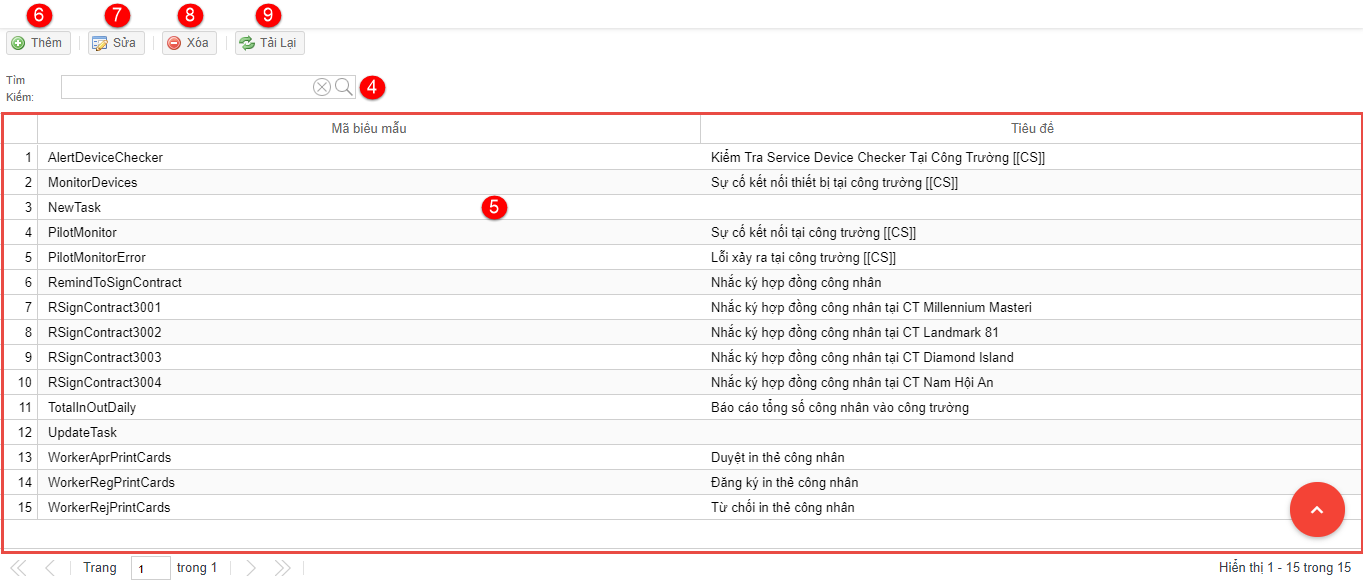Image resolution: width=1363 pixels, height=583 pixels.
Task: Go to the next page arrow
Action: pos(251,568)
